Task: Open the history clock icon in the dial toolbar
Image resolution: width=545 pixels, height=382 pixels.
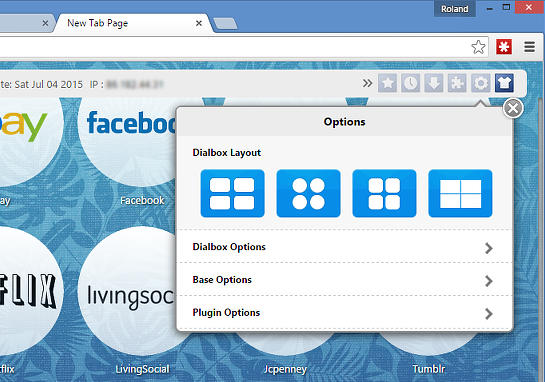Action: 410,83
